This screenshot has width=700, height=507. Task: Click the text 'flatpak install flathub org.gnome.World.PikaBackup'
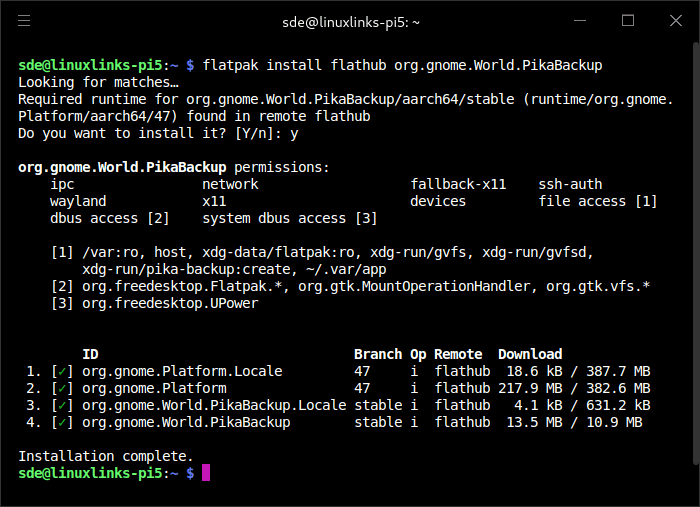402,65
